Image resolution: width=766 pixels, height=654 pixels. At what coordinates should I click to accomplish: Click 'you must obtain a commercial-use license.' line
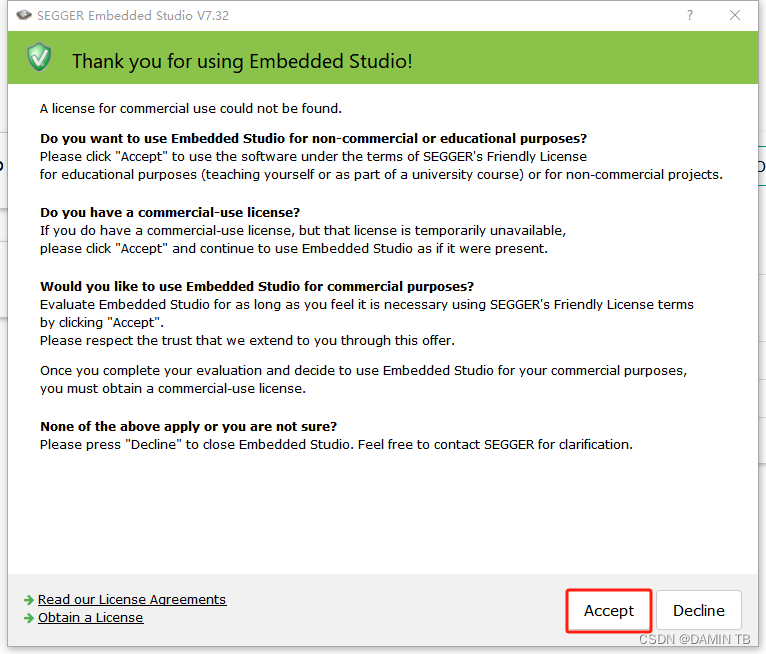173,389
